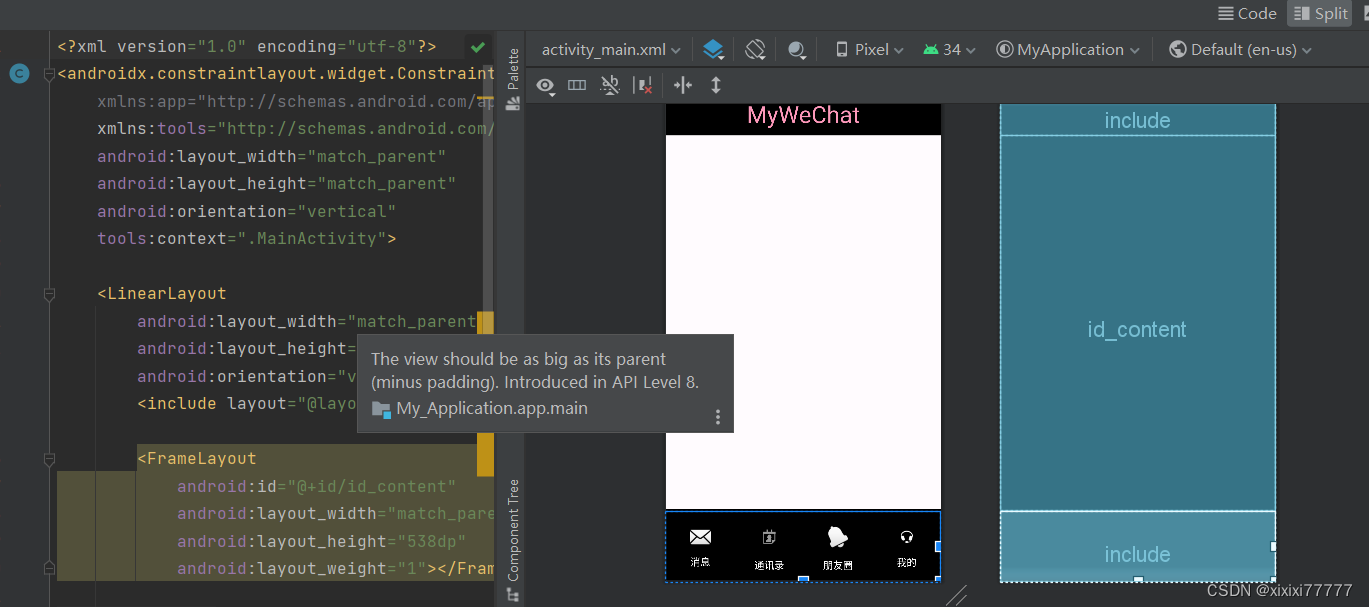Click the <LinearLayout opening tag
Screen dimensions: 1369x607
click(162, 294)
